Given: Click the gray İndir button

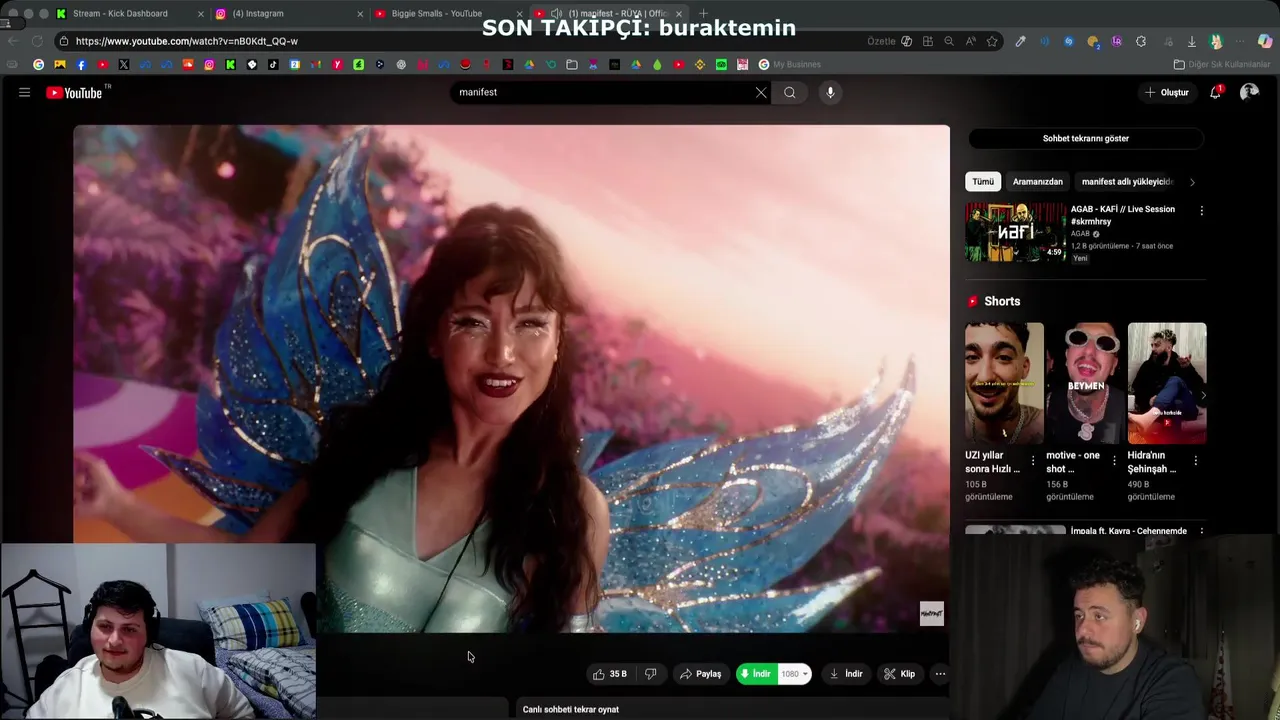Looking at the screenshot, I should (x=846, y=674).
